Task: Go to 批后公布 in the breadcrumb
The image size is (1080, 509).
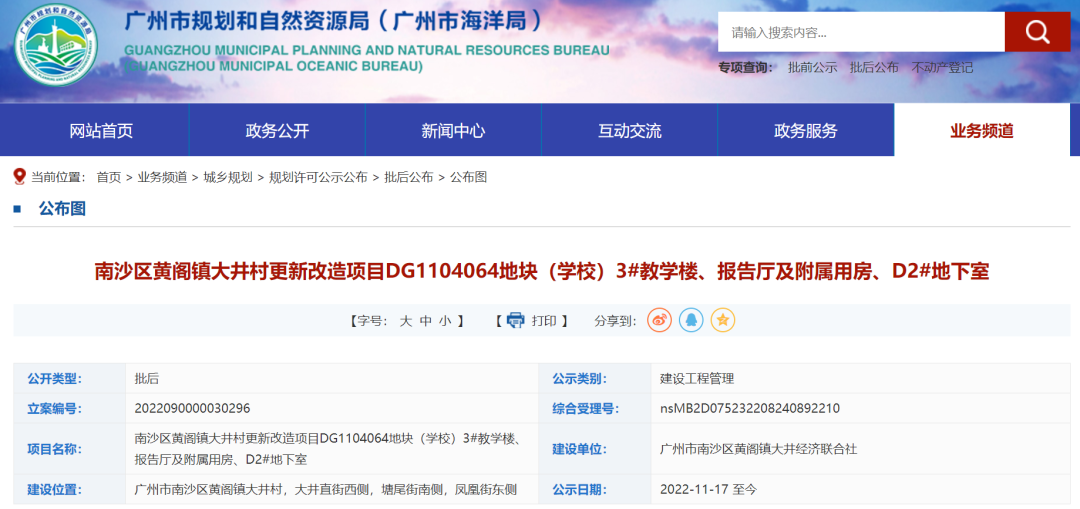Action: [408, 177]
